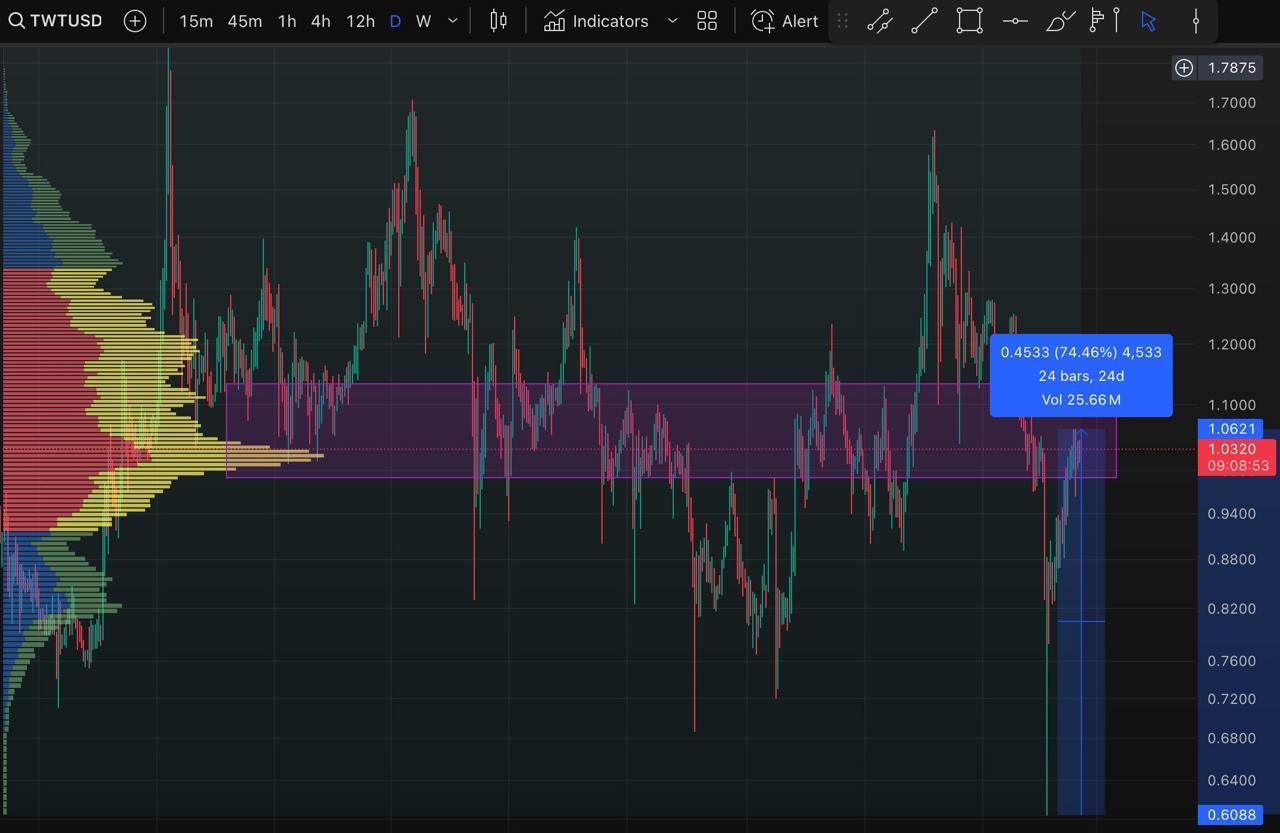This screenshot has width=1280, height=833.
Task: Select the purple rectangle zone on chart
Action: point(671,430)
